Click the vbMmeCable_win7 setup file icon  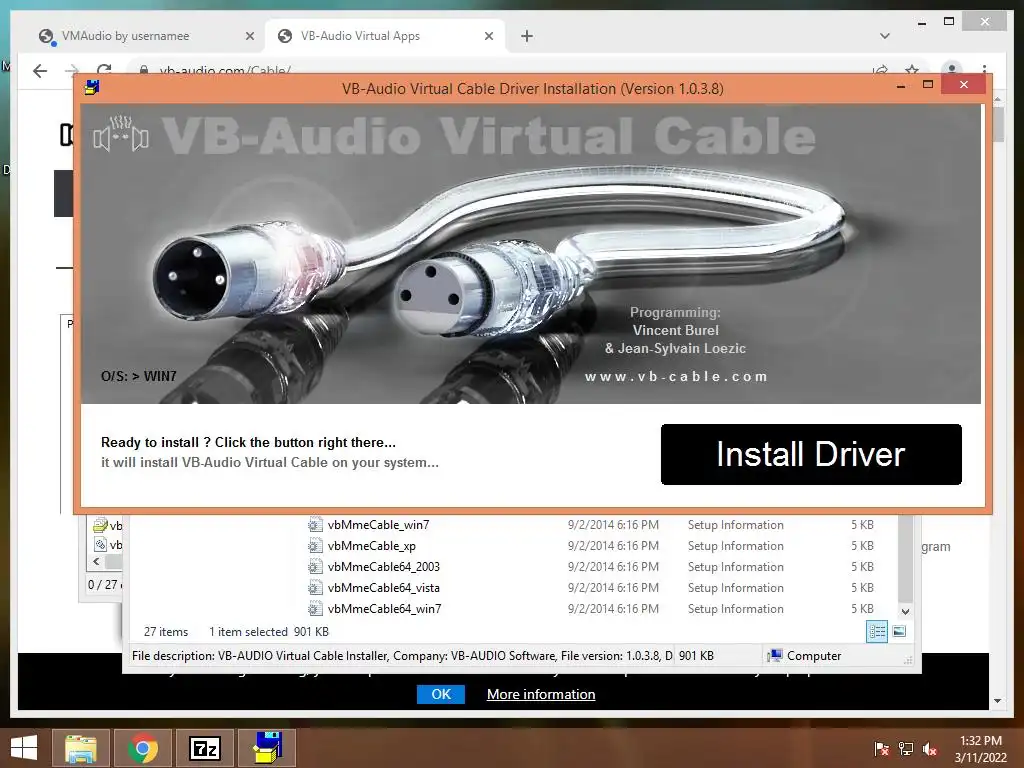click(315, 524)
